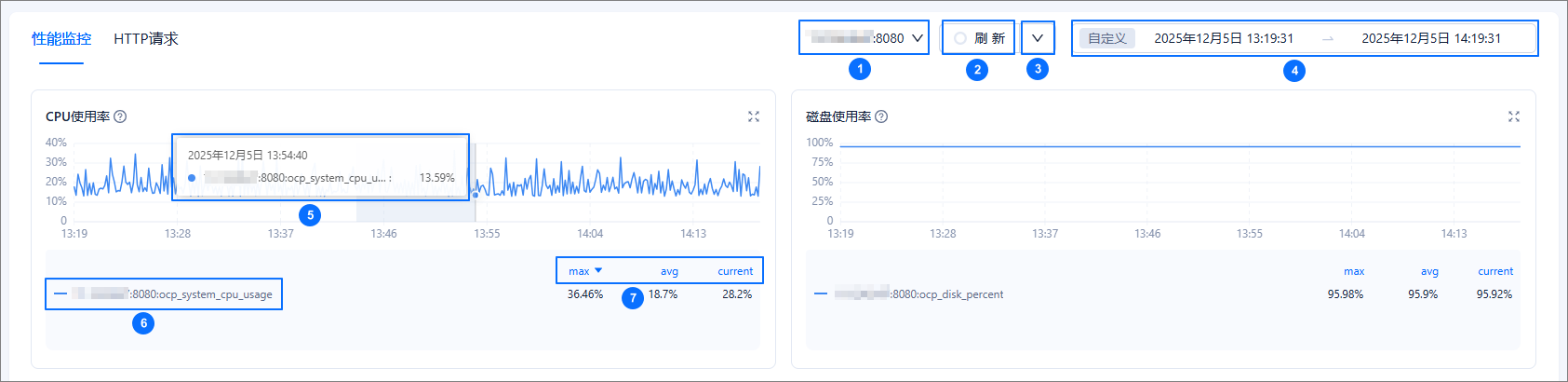Sort disk legend by current column
This screenshot has width=1568, height=382.
click(1495, 271)
